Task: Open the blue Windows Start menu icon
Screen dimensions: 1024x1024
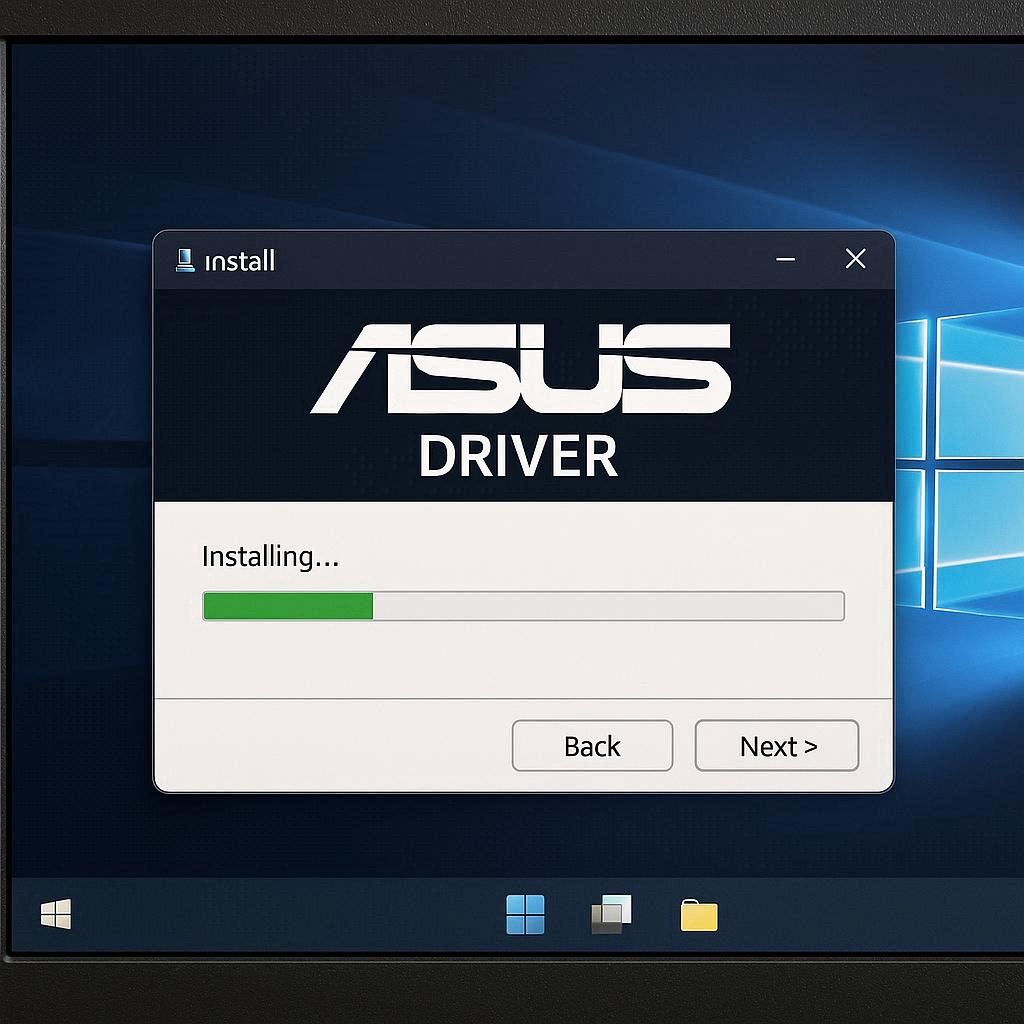Action: (525, 914)
